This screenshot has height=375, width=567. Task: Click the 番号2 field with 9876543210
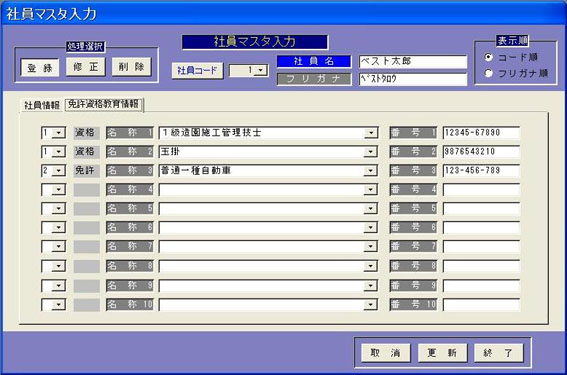[481, 152]
